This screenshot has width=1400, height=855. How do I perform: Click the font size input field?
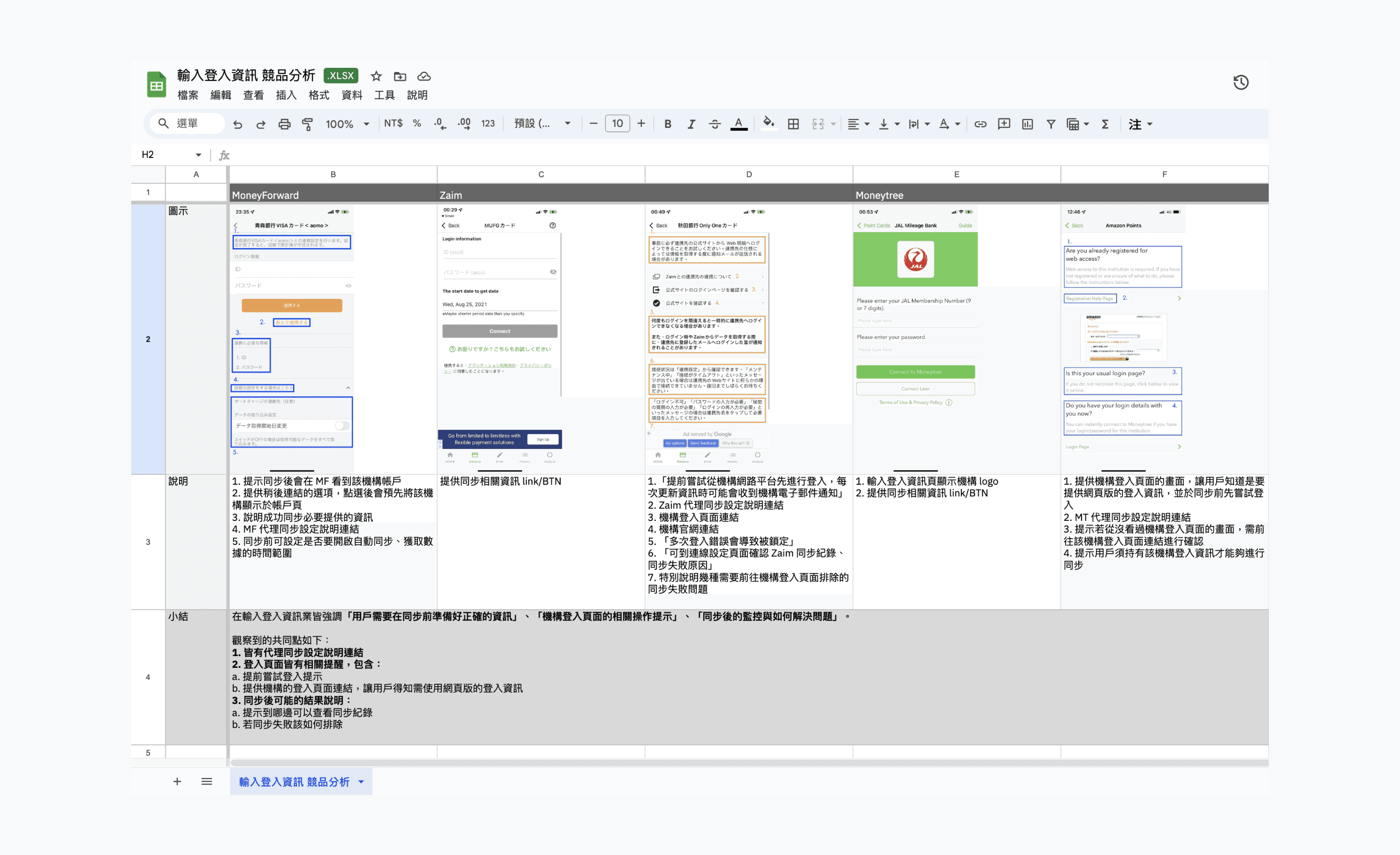point(617,123)
